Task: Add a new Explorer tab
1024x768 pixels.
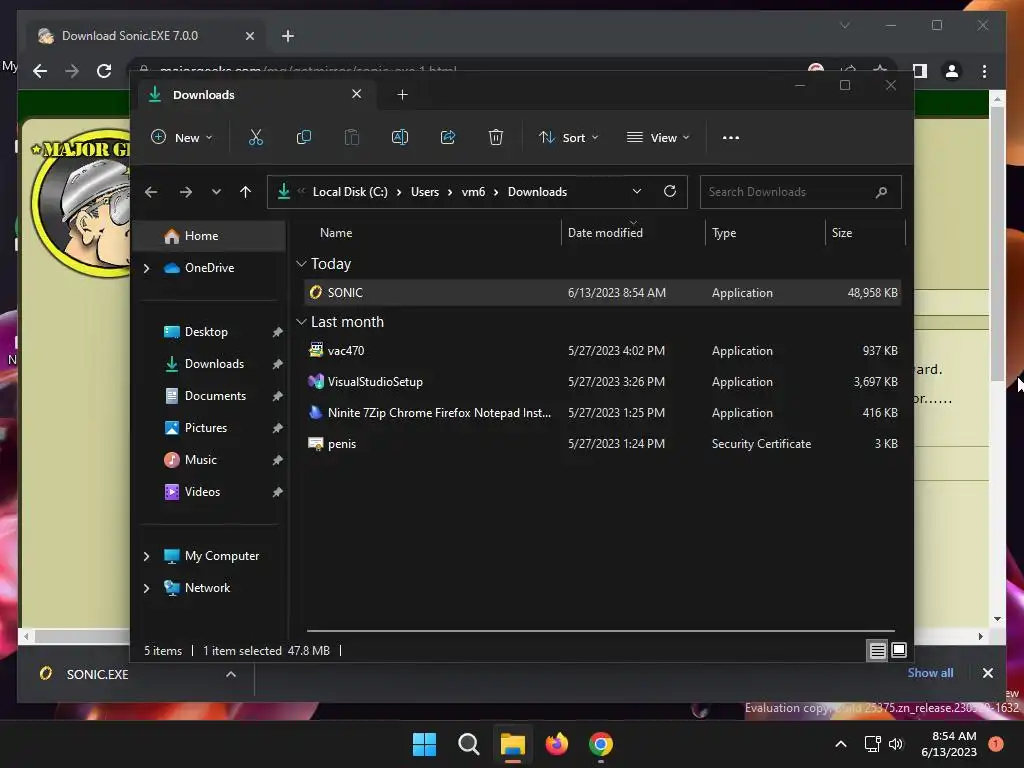Action: coord(402,95)
